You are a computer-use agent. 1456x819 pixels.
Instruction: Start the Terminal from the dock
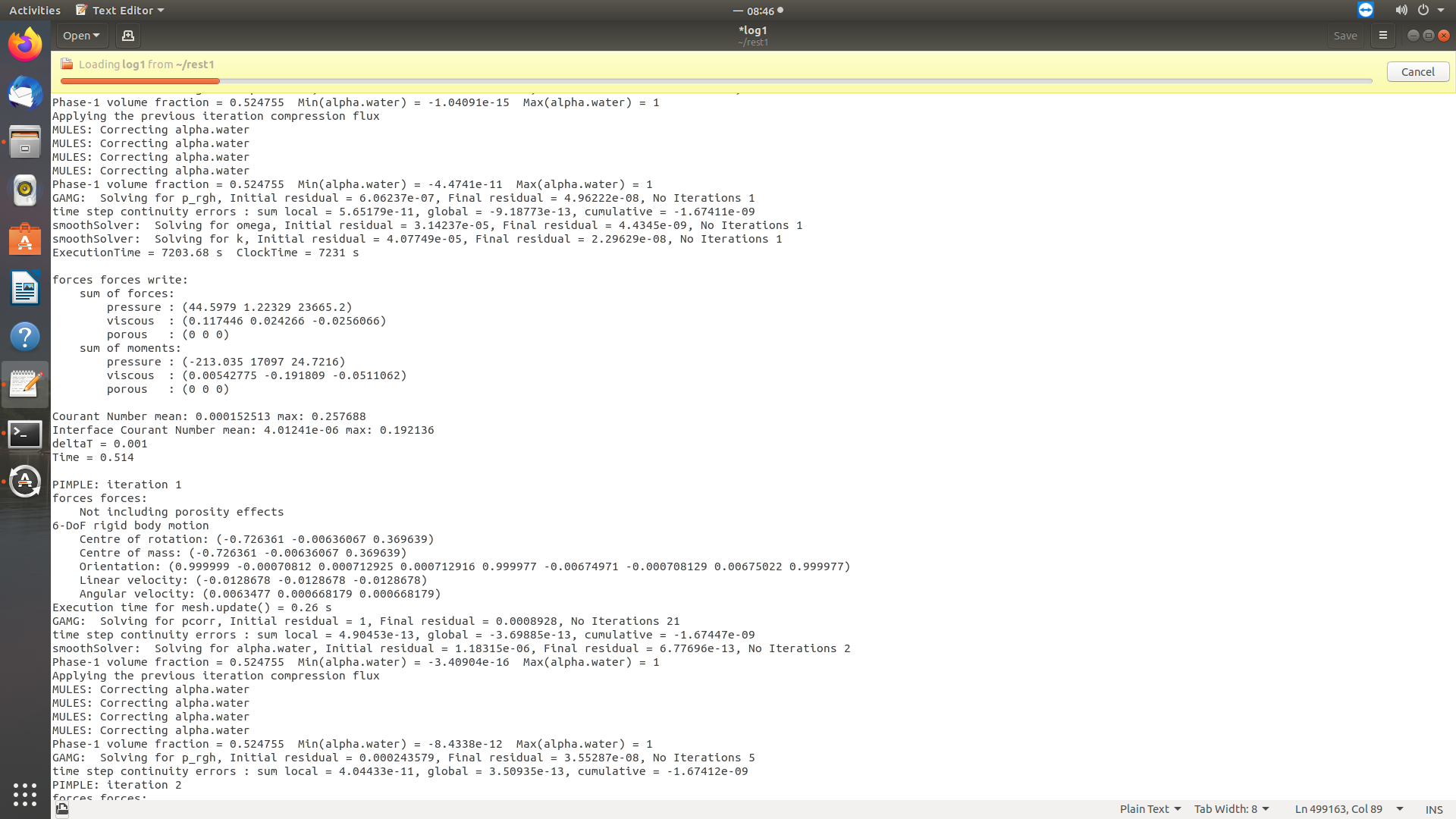click(25, 435)
